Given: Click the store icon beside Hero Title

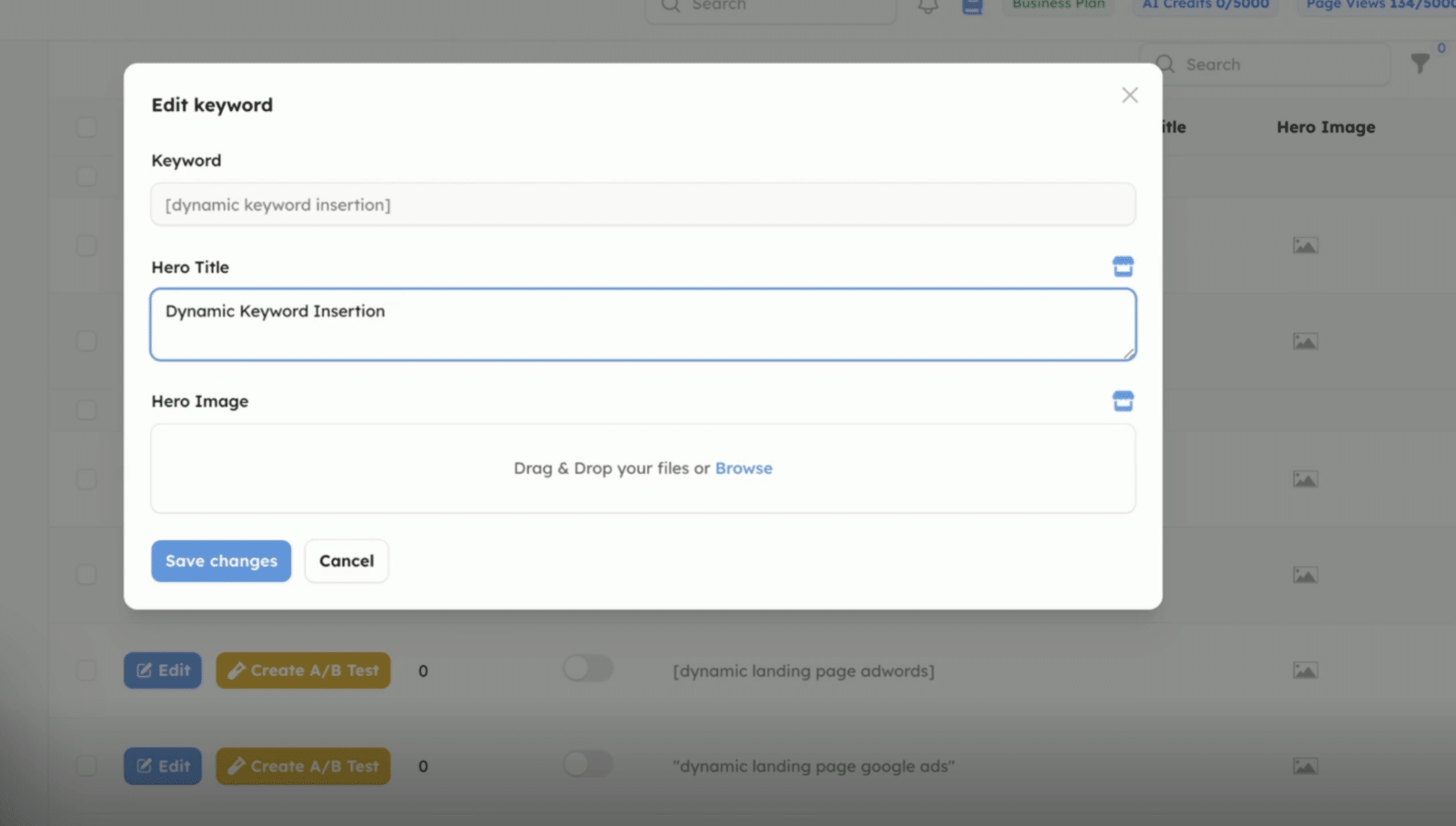Looking at the screenshot, I should [x=1123, y=267].
